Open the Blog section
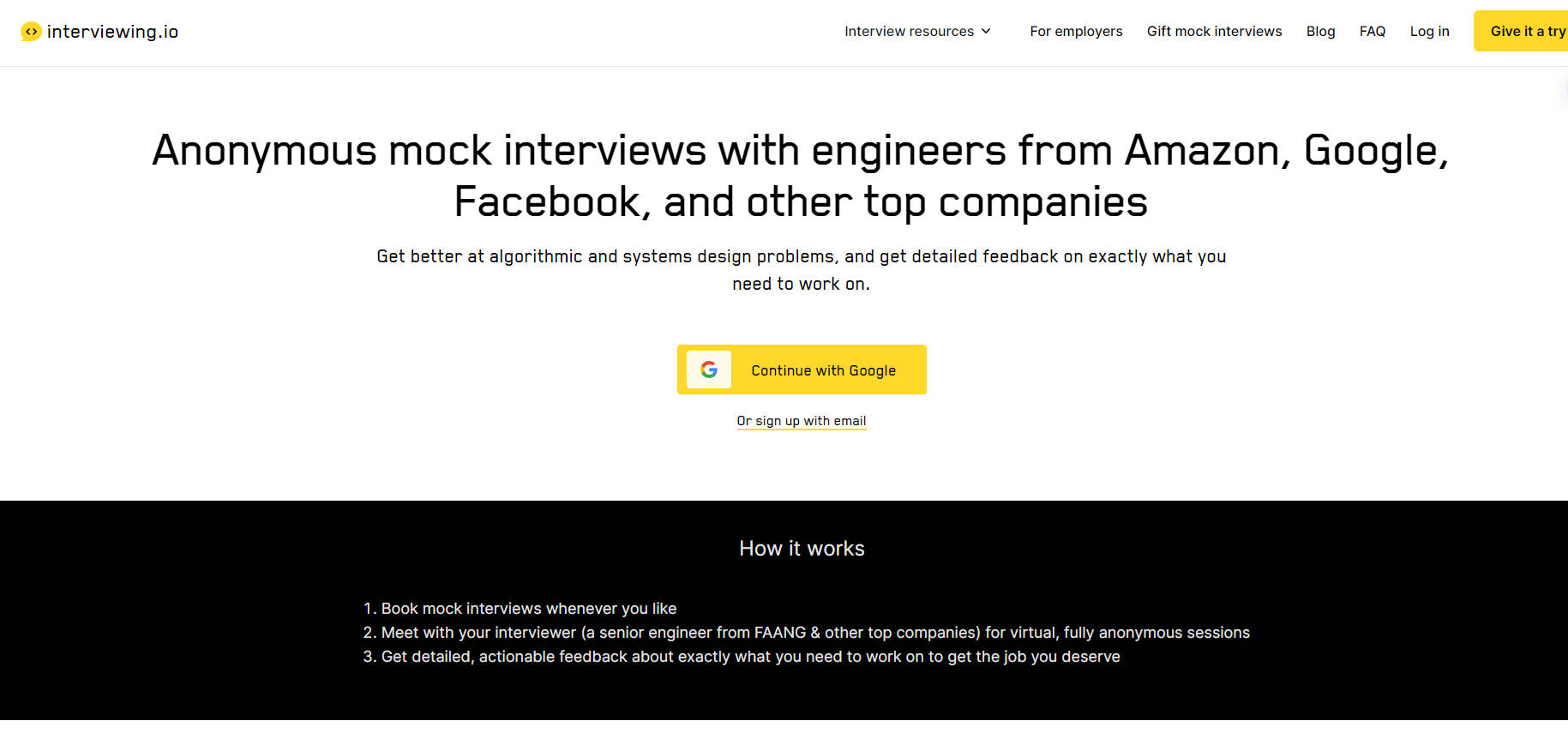This screenshot has width=1568, height=745. (1320, 31)
